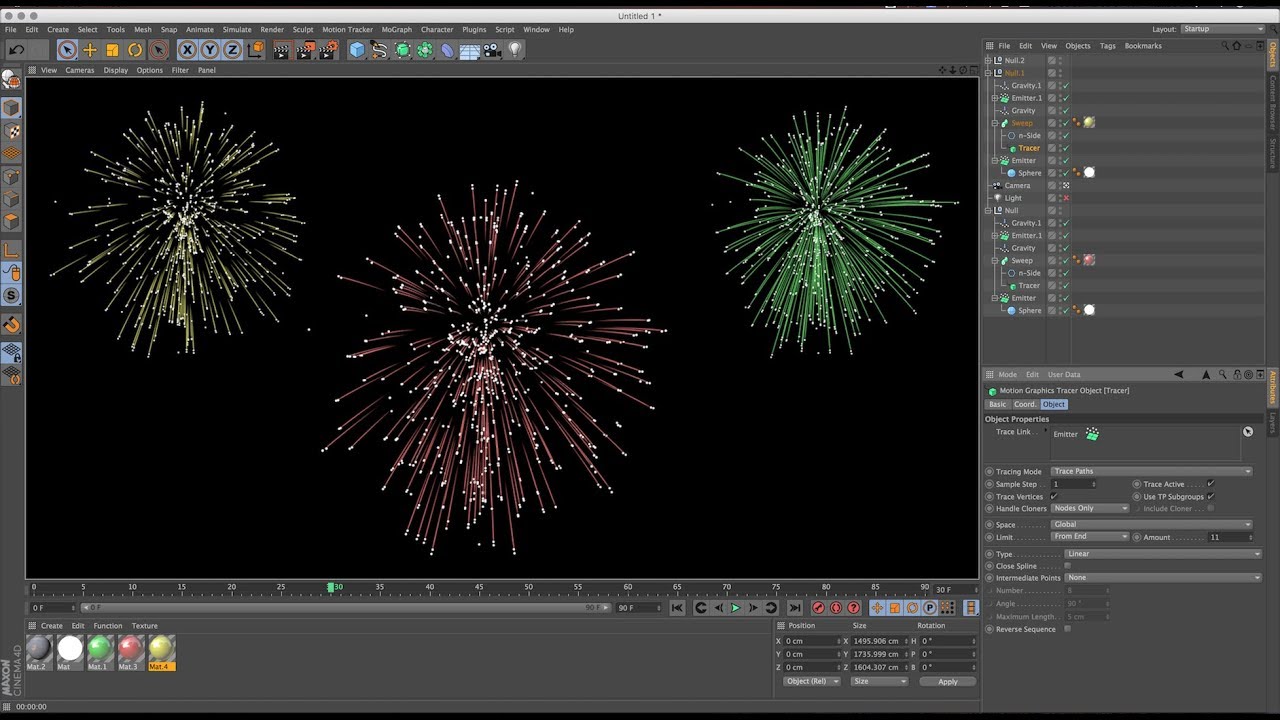Screen dimensions: 1280x720
Task: Open the Floor environment icon
Action: [x=469, y=50]
